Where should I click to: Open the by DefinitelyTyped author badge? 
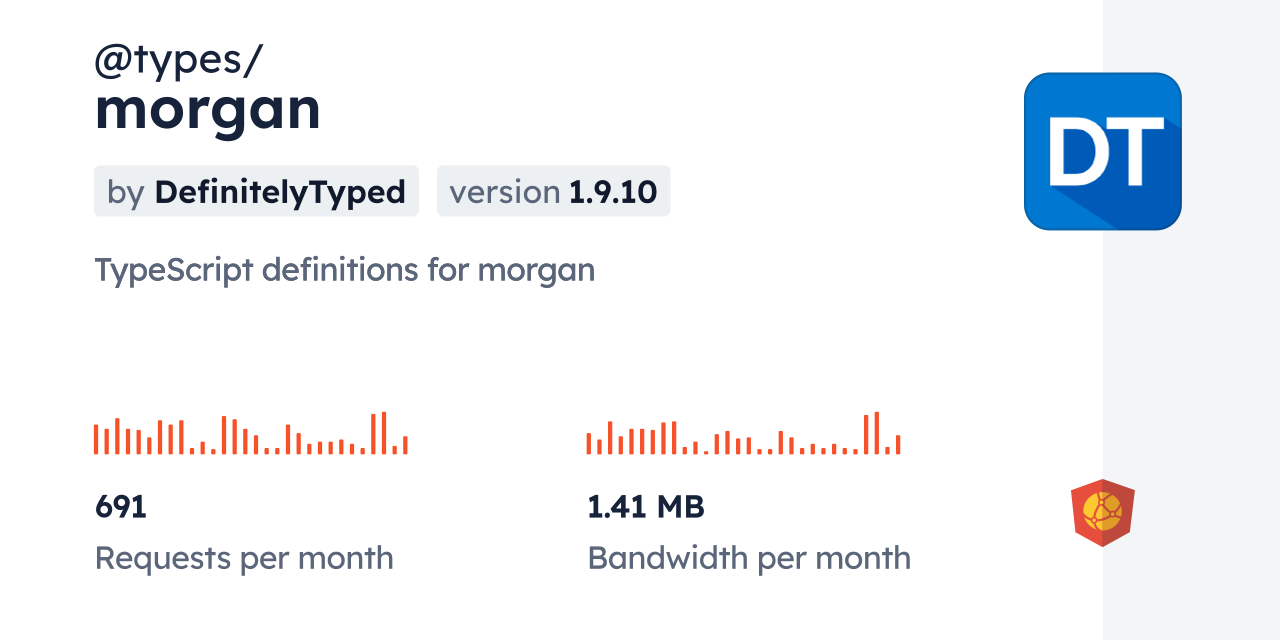pos(256,191)
